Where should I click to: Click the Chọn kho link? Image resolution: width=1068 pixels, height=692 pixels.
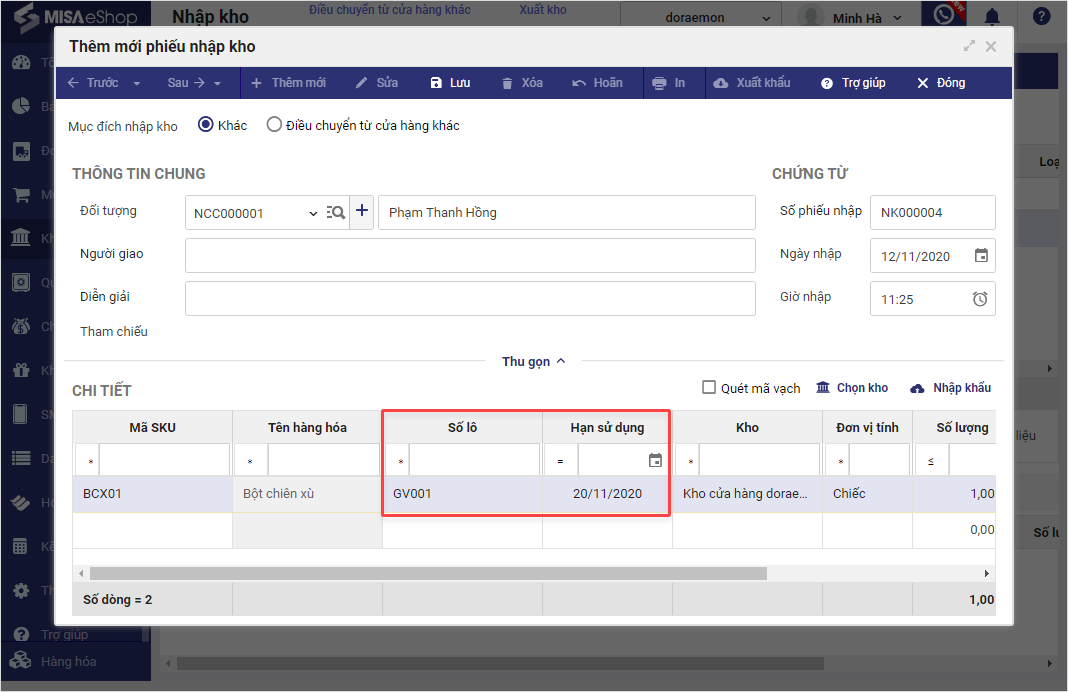click(853, 388)
